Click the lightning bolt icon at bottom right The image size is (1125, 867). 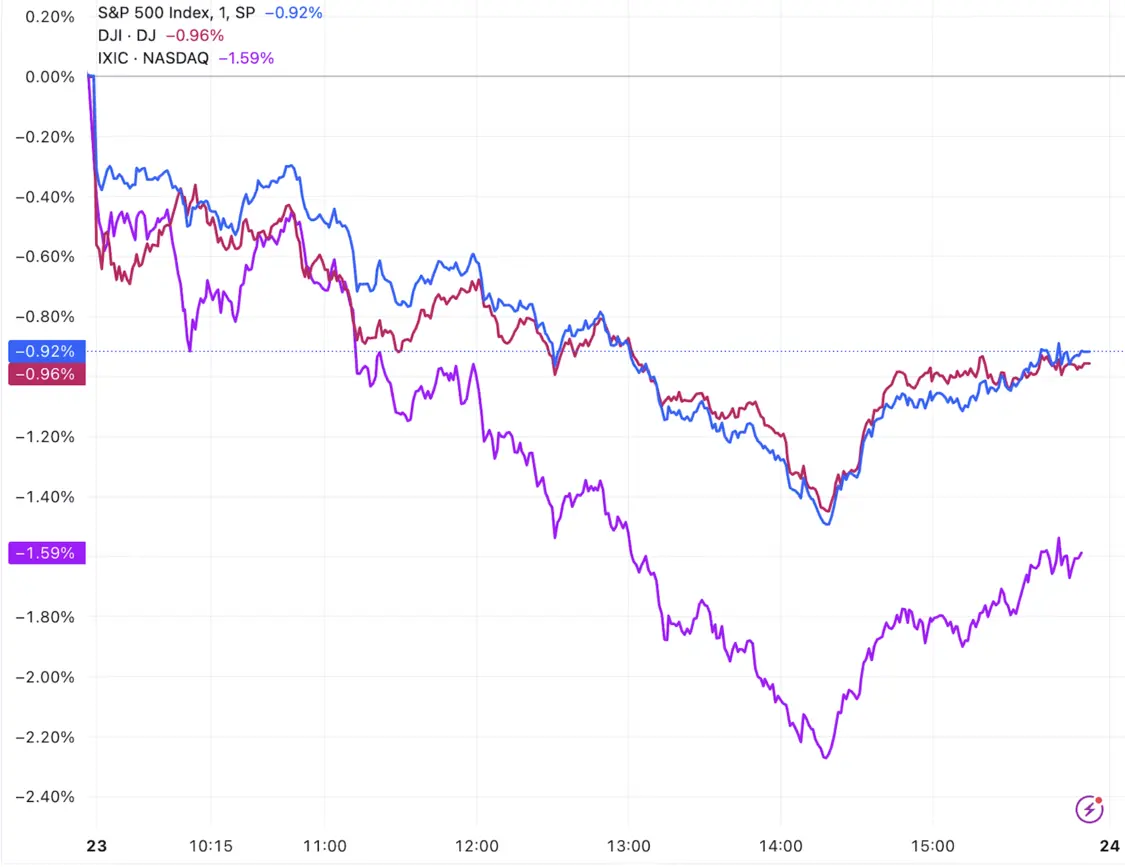pos(1089,809)
